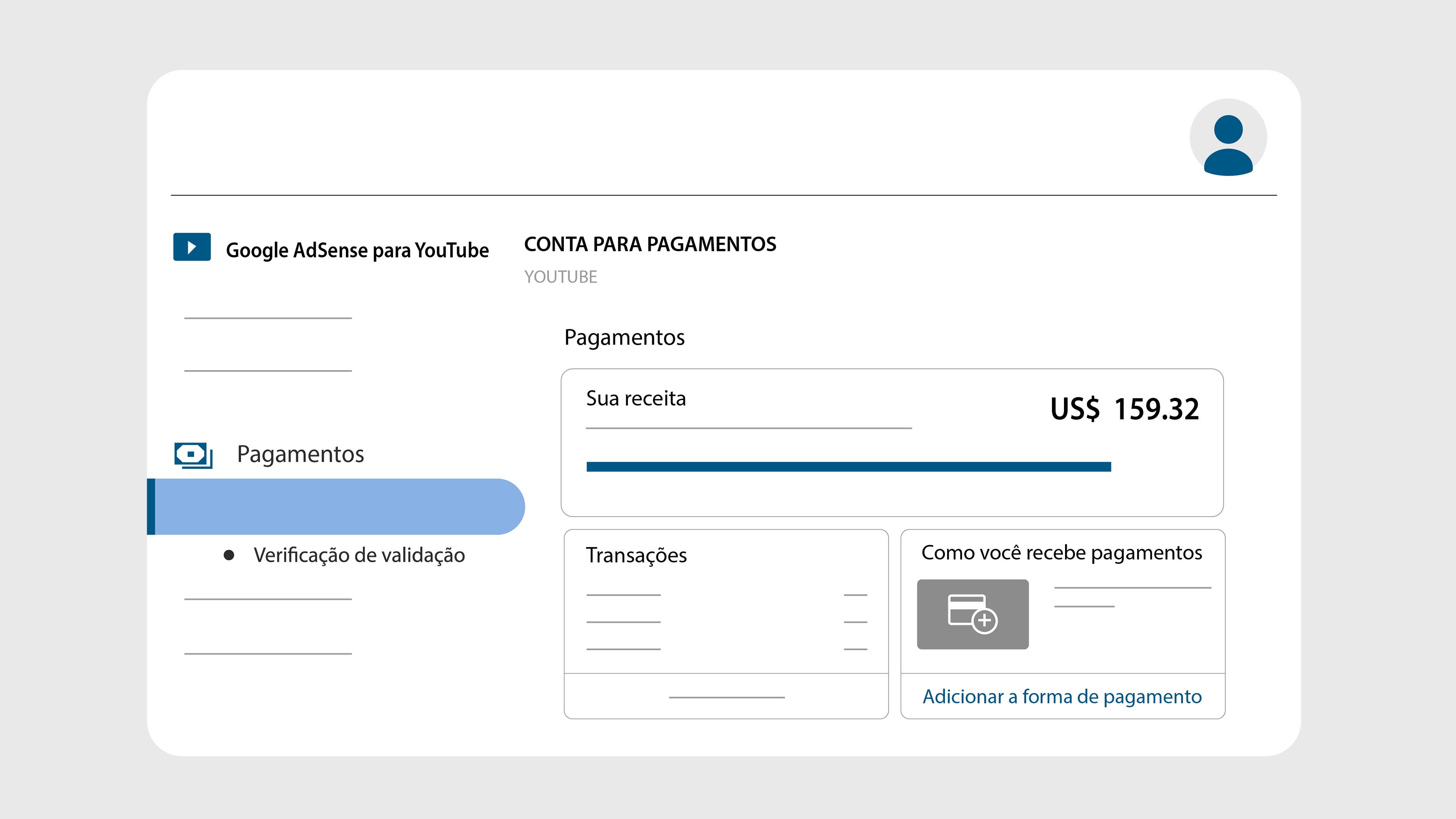1456x819 pixels.
Task: Click the add credit card icon
Action: (x=972, y=614)
